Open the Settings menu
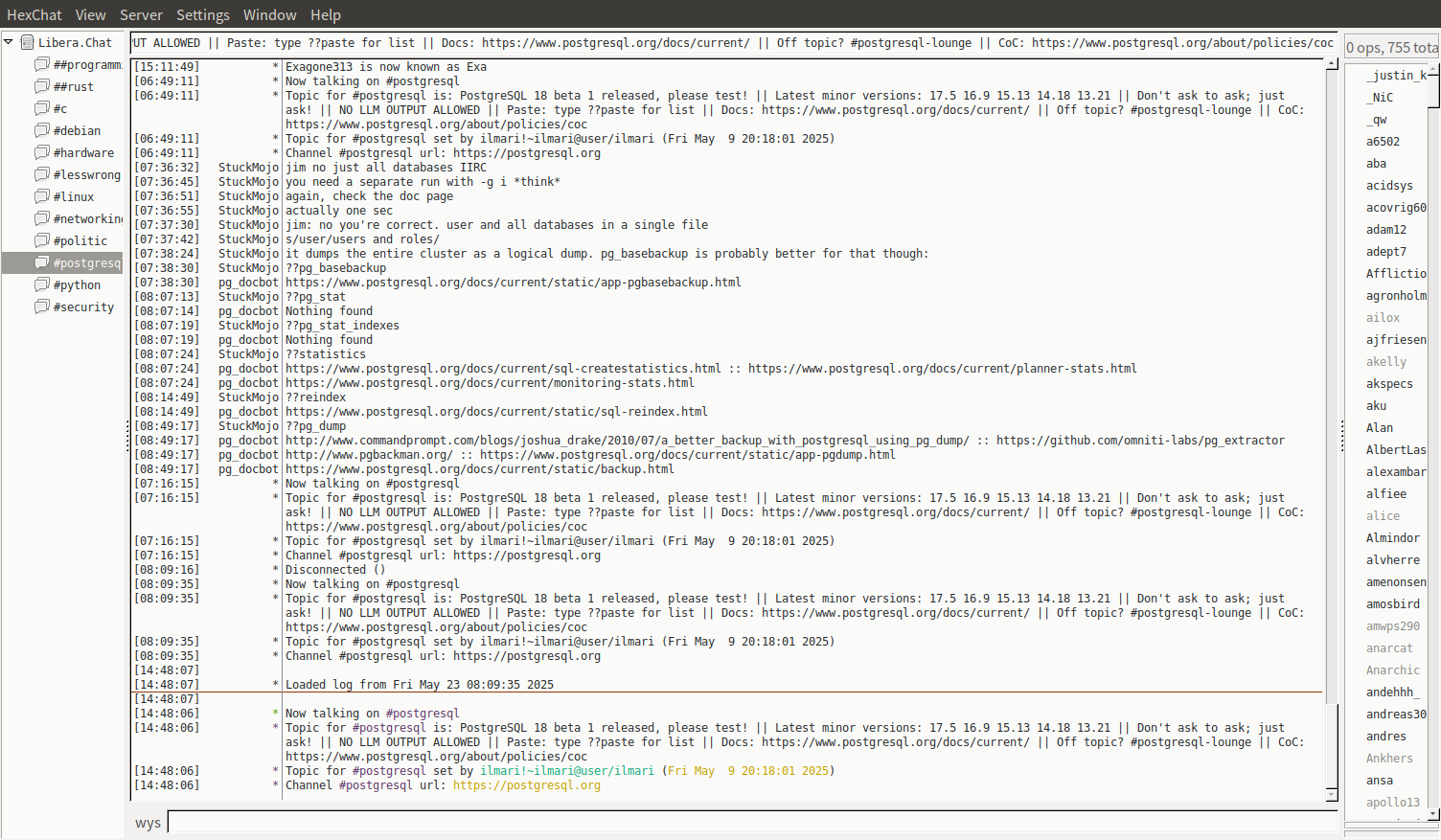Viewport: 1441px width, 840px height. (202, 14)
